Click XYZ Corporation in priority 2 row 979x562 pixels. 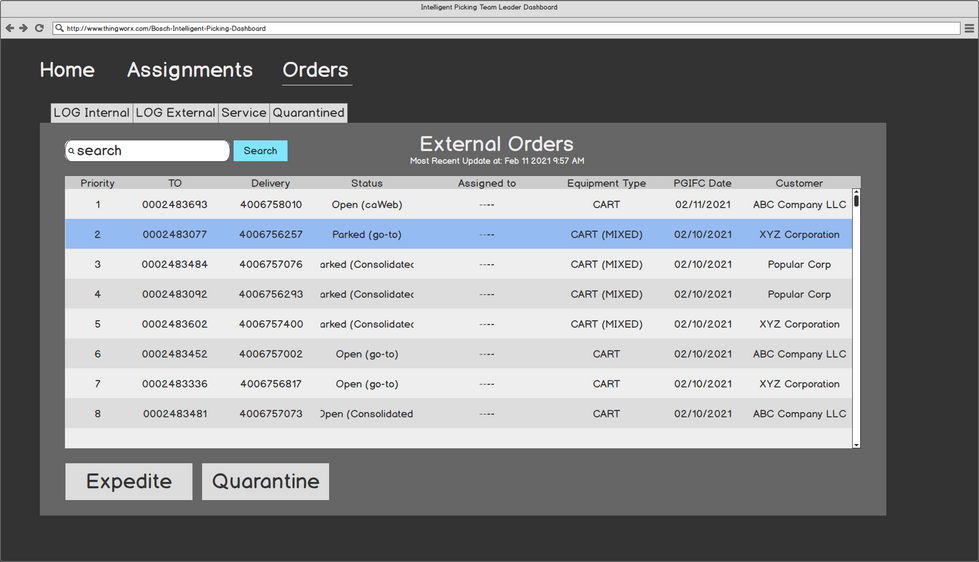coord(800,235)
